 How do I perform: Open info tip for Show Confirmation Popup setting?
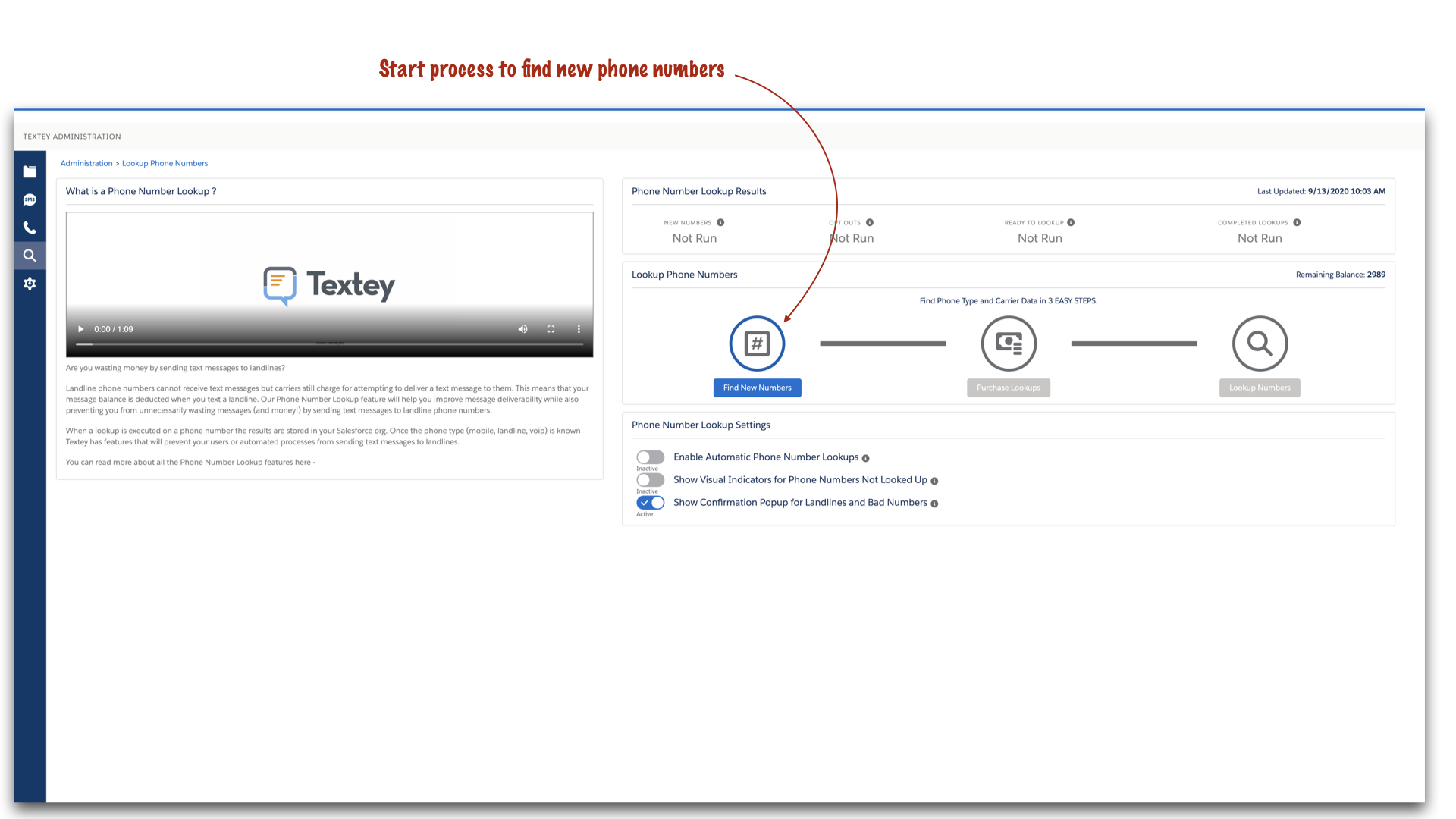934,504
